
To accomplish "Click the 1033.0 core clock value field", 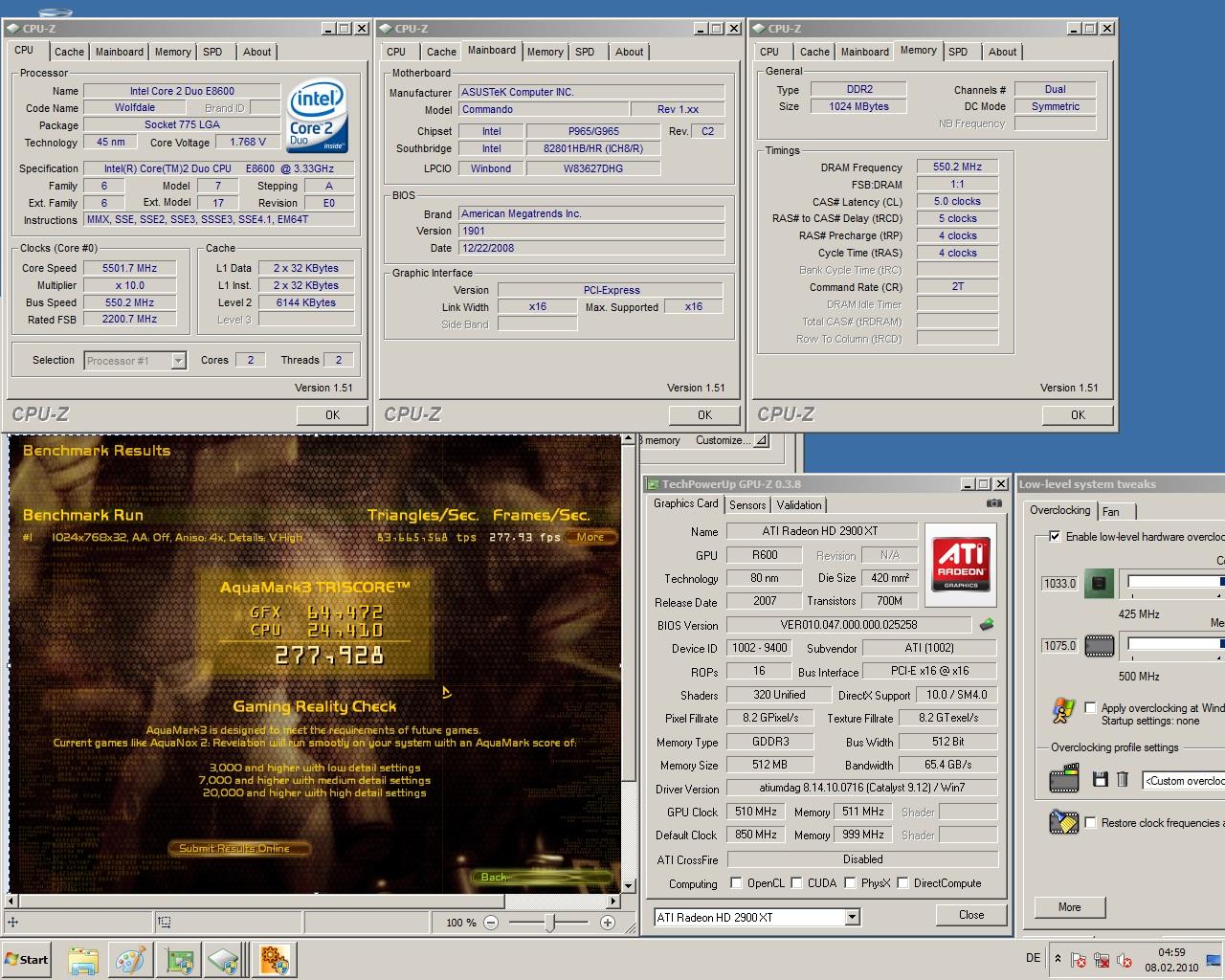I will click(1059, 583).
